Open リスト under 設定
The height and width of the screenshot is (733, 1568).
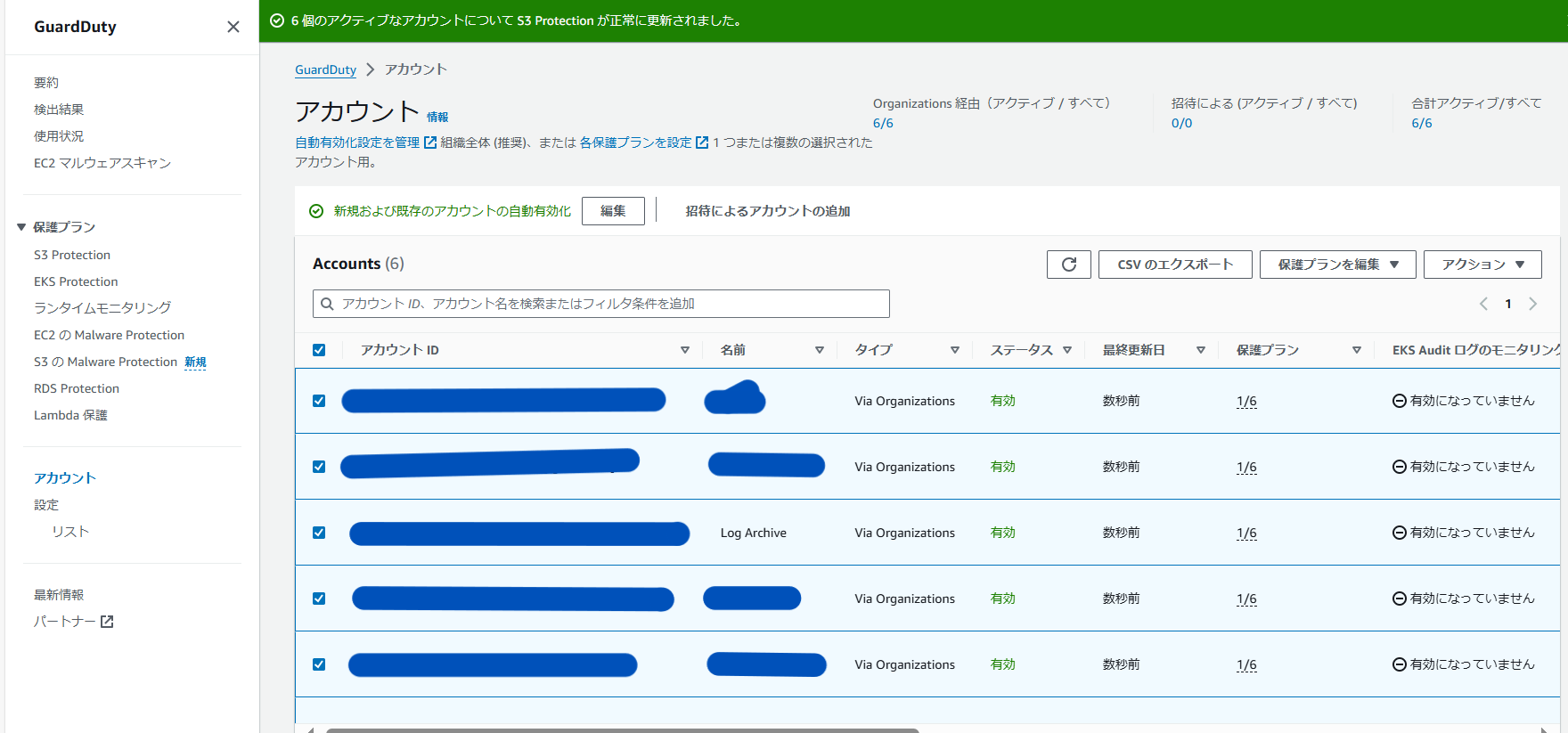pyautogui.click(x=70, y=532)
